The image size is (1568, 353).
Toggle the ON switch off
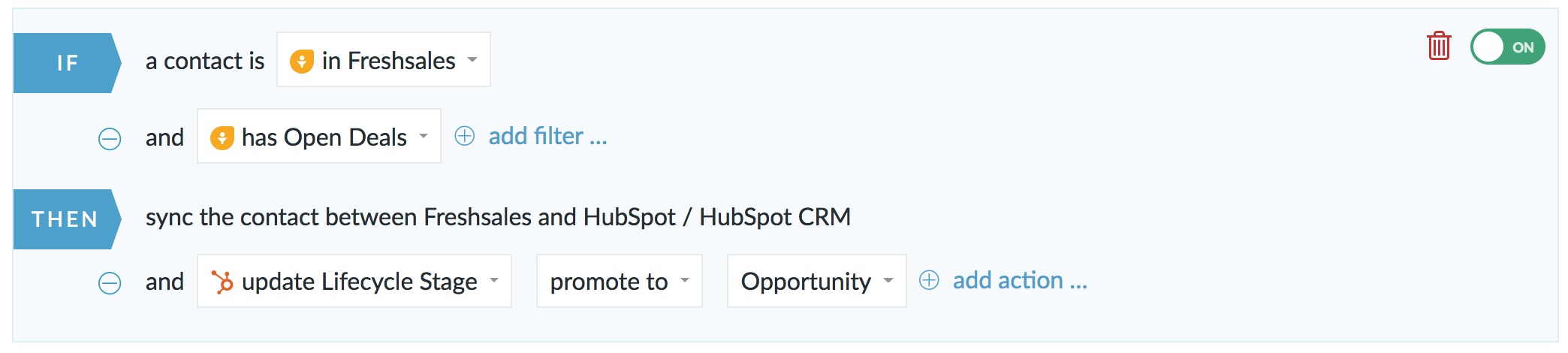coord(1507,47)
